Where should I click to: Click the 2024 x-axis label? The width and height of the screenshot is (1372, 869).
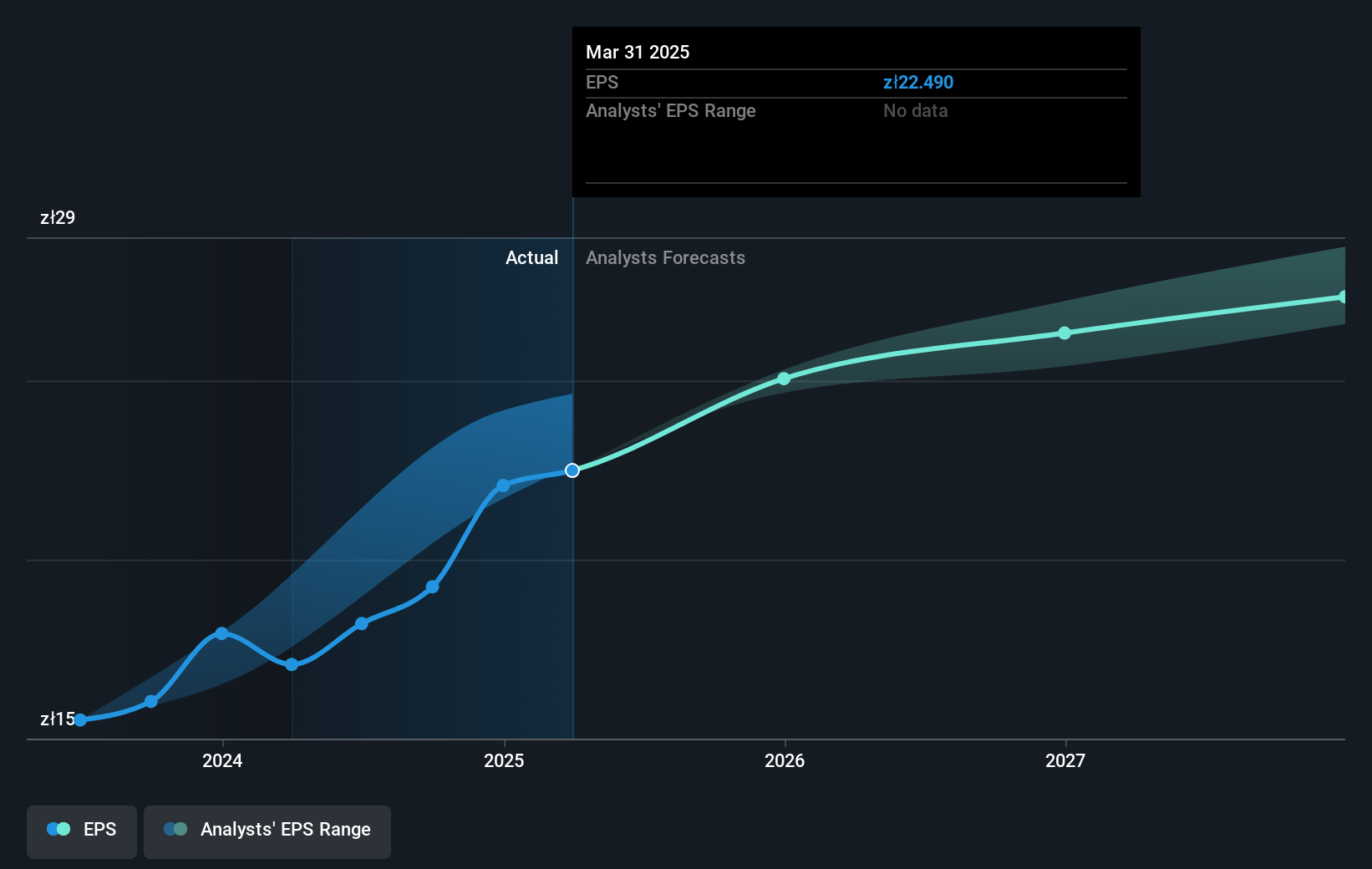pos(222,760)
